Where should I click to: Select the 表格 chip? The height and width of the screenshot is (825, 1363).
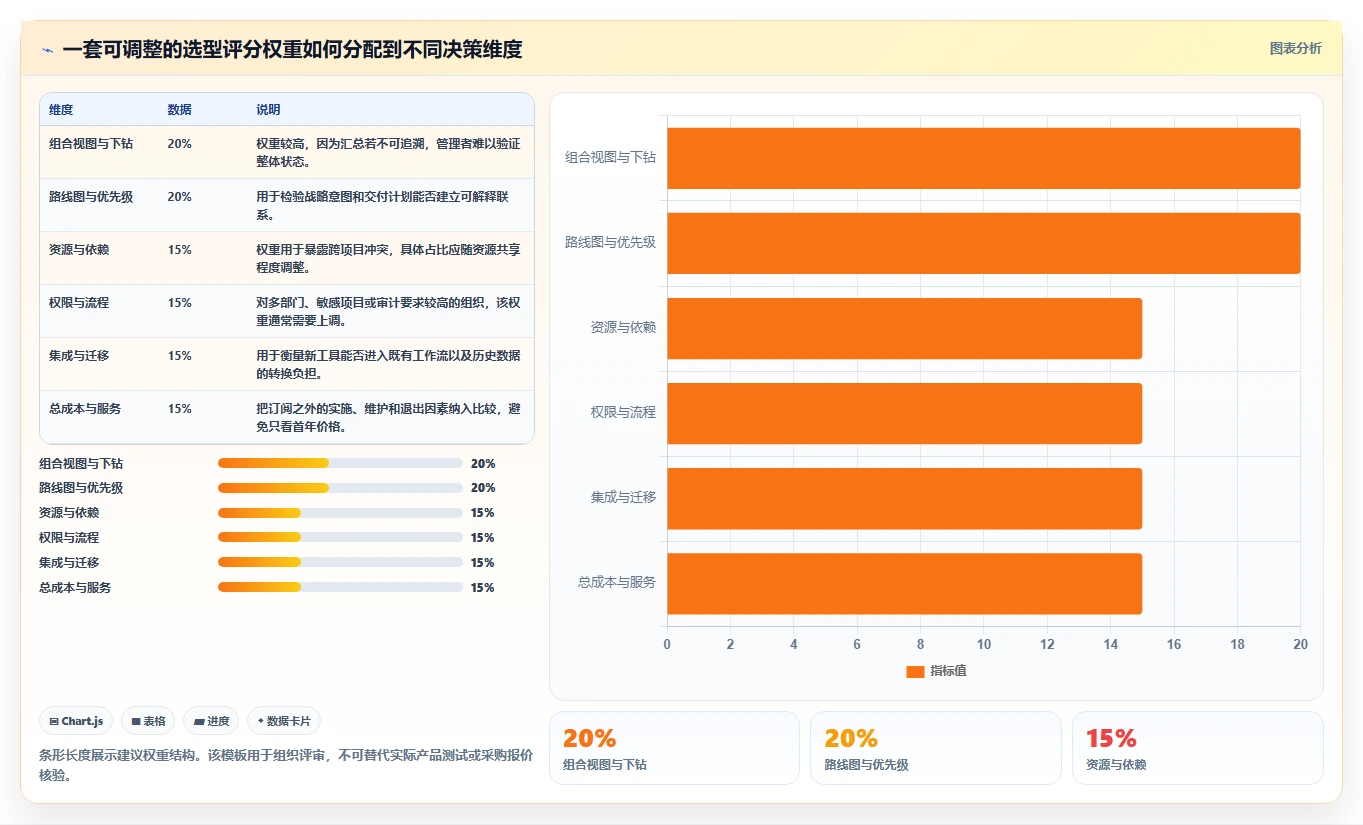coord(148,721)
